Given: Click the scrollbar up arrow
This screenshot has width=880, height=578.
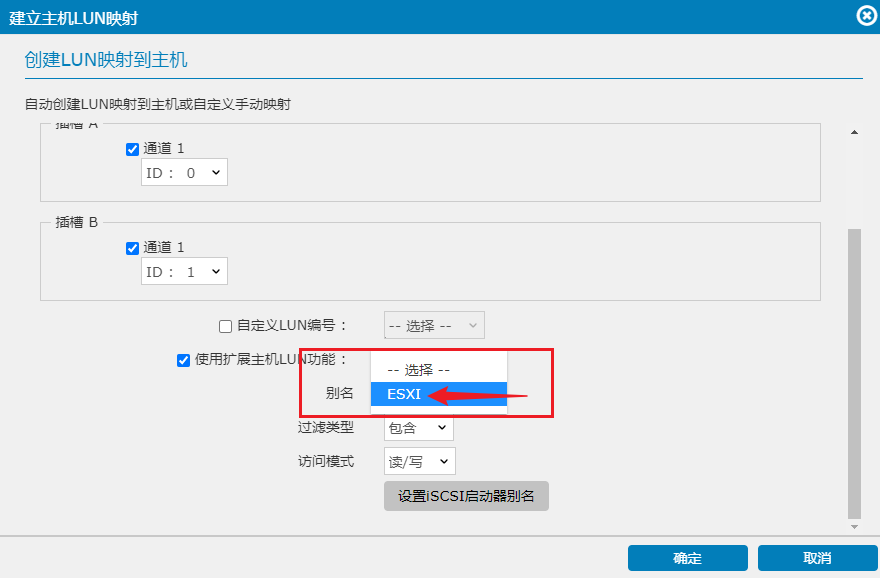Looking at the screenshot, I should pos(854,132).
